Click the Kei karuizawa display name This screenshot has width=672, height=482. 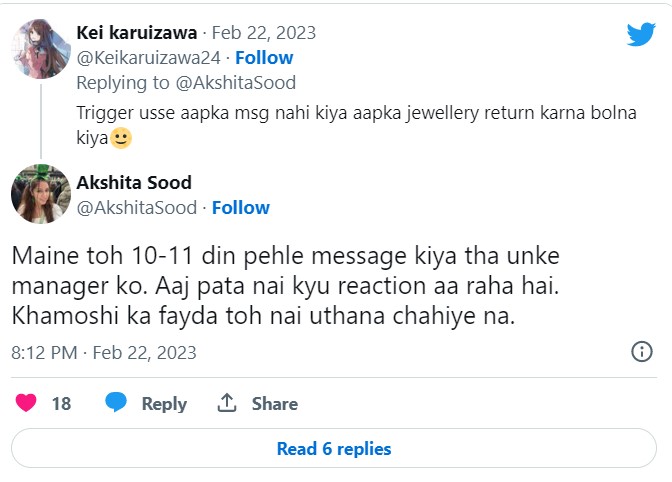pos(137,32)
